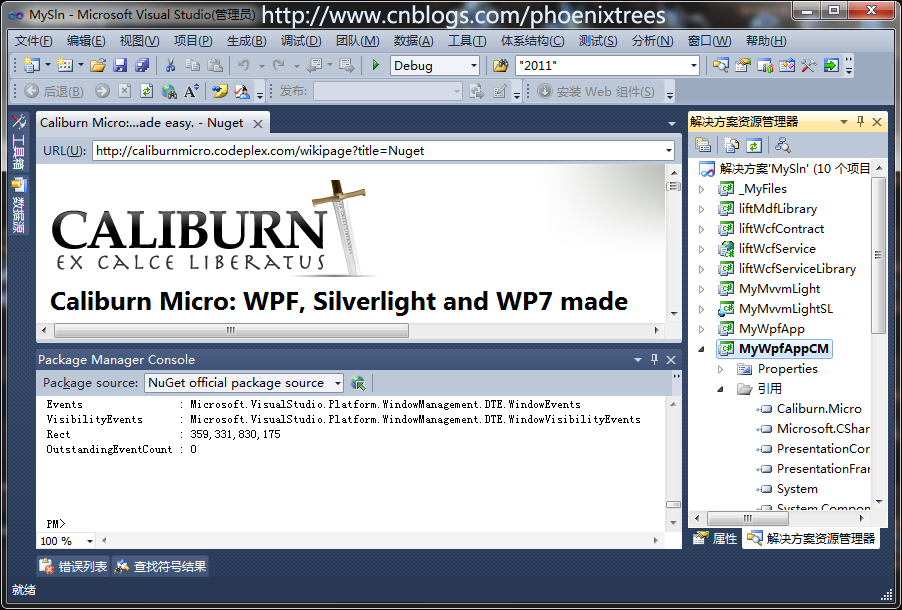
Task: Open the 帮助(H) menu
Action: click(766, 41)
